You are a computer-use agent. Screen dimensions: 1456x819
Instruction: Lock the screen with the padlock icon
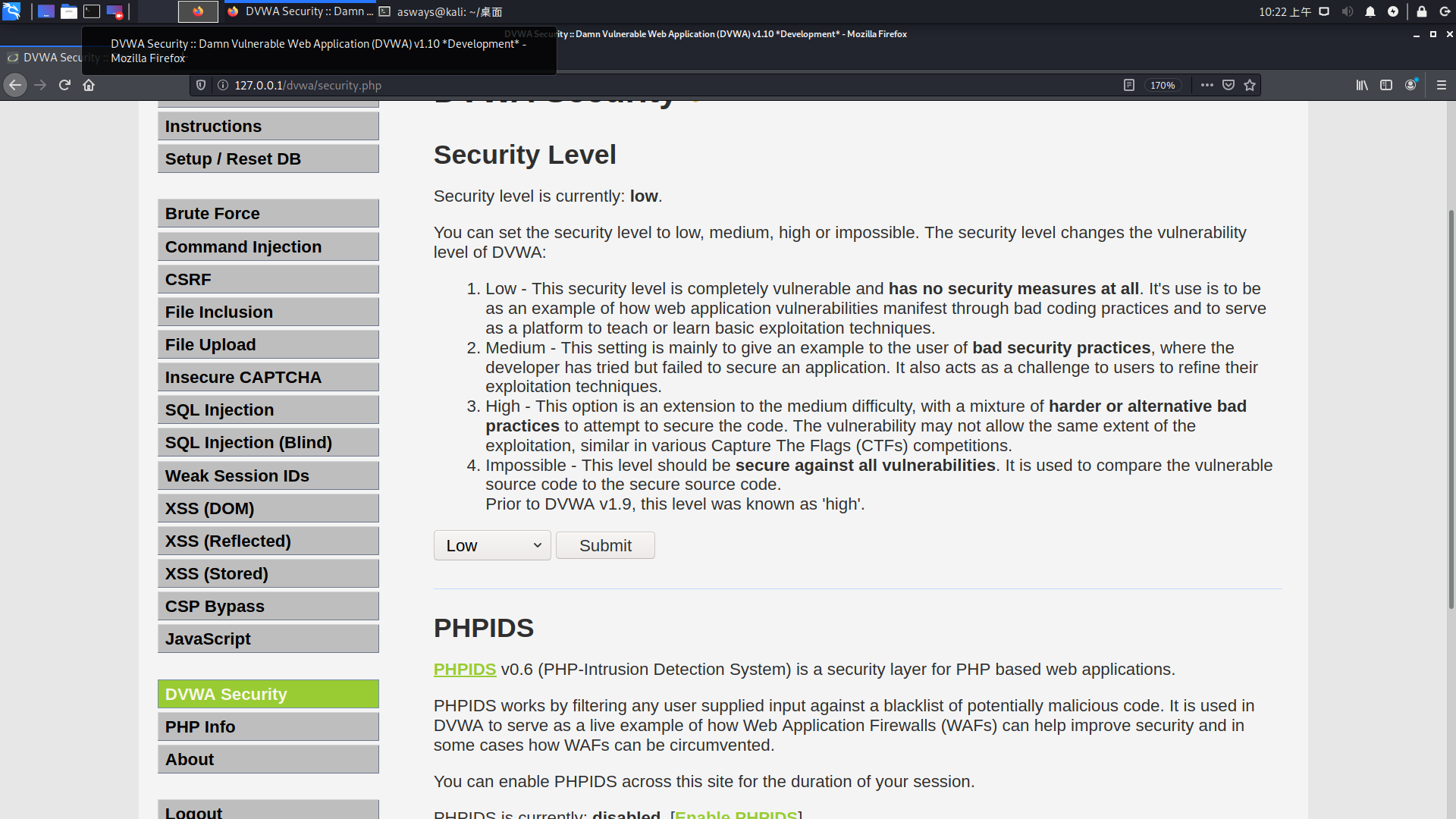click(1422, 11)
